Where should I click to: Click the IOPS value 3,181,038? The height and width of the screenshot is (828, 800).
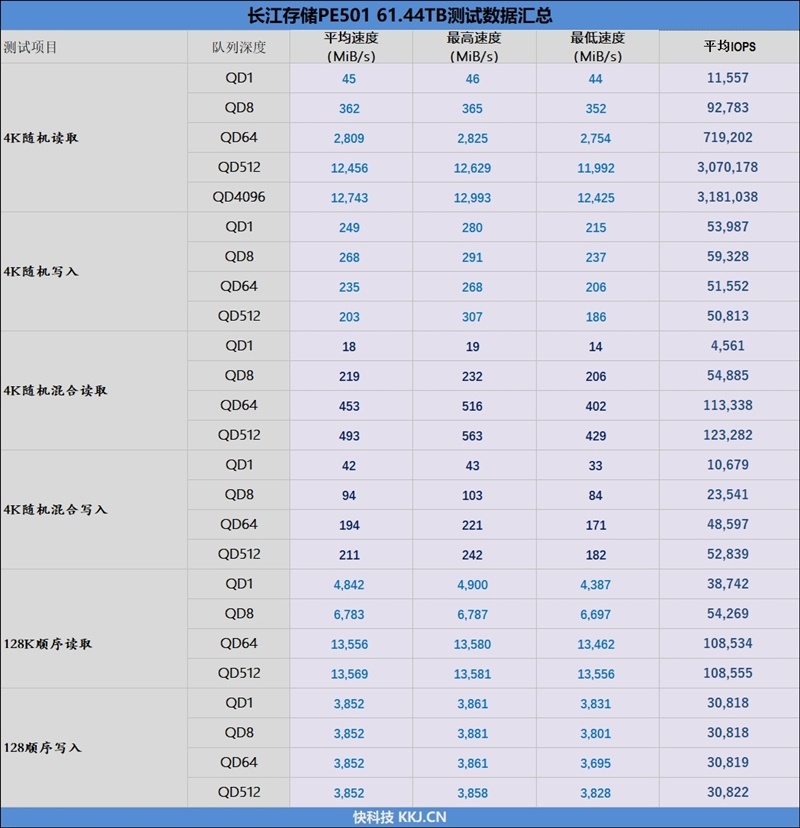tap(728, 197)
